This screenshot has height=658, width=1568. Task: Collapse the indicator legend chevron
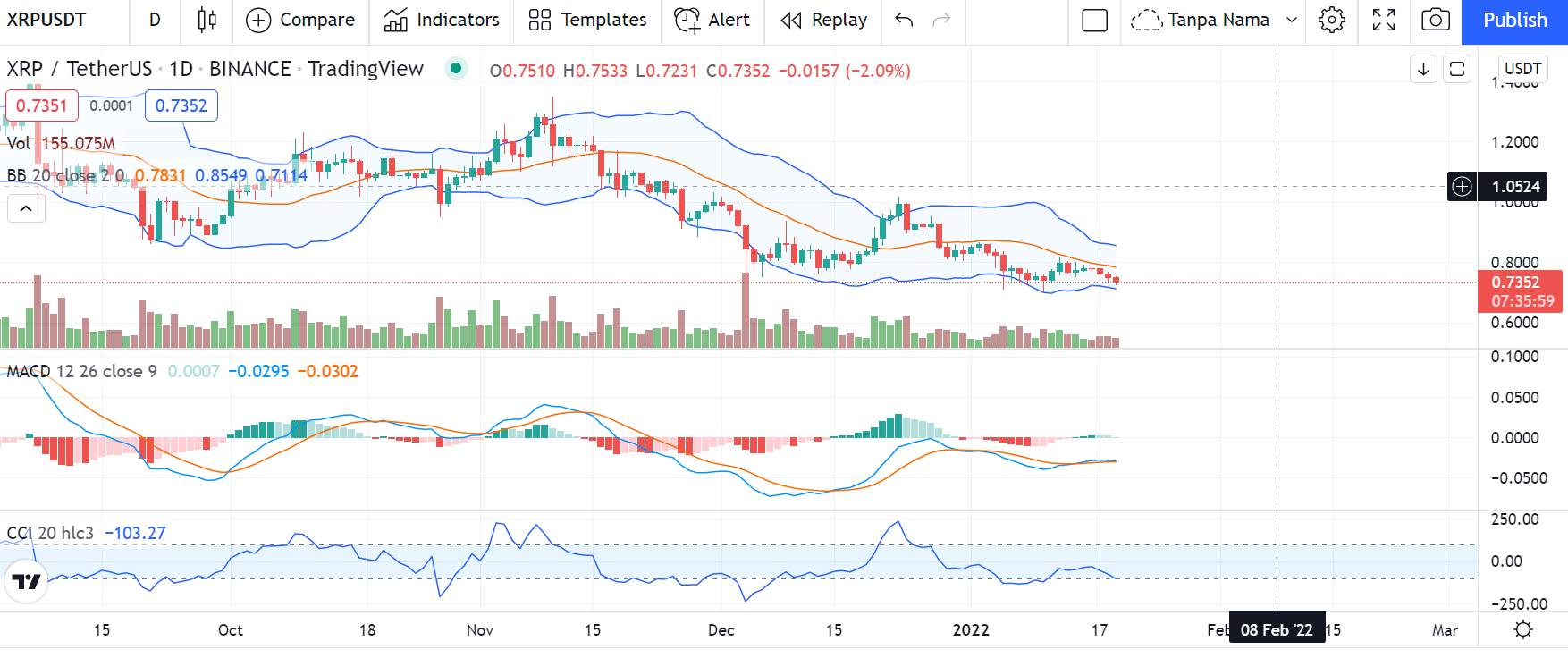26,209
